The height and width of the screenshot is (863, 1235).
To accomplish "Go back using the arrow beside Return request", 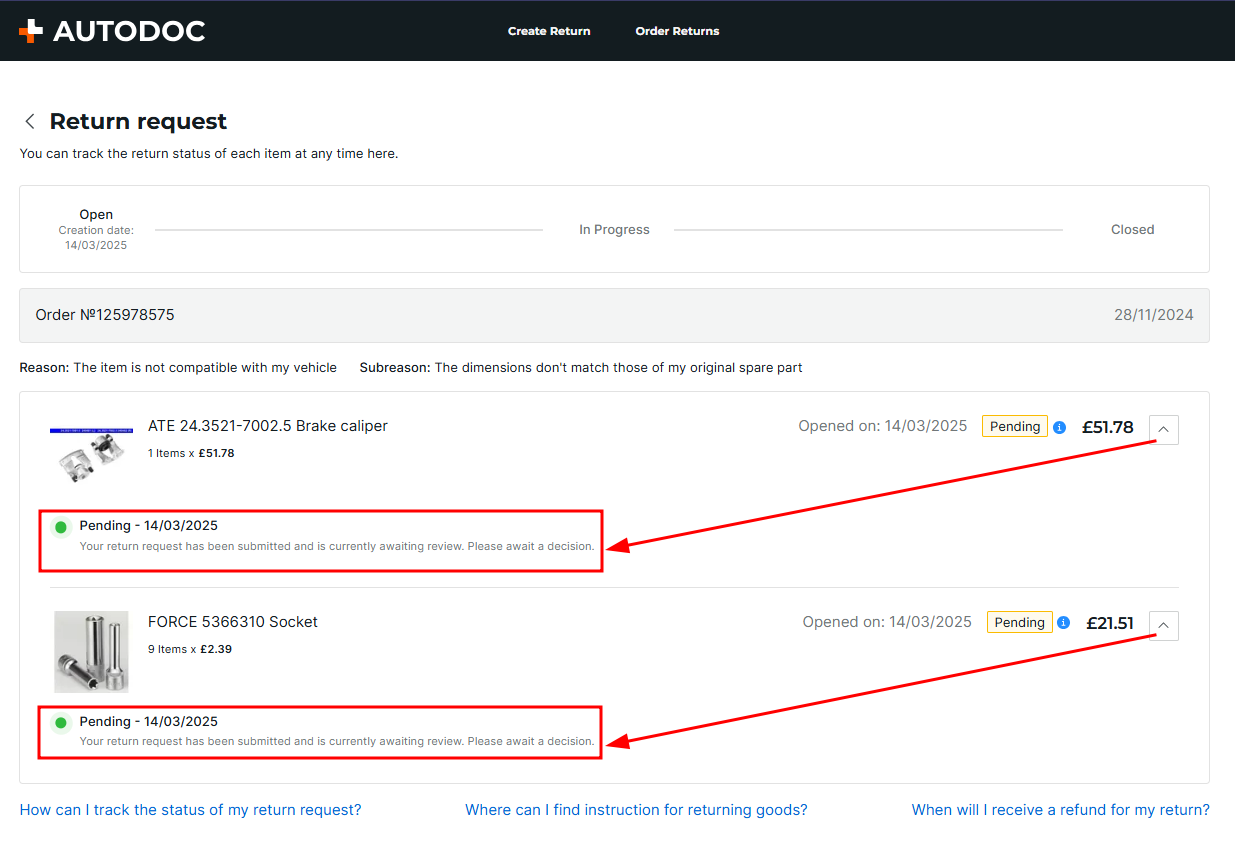I will [x=30, y=121].
